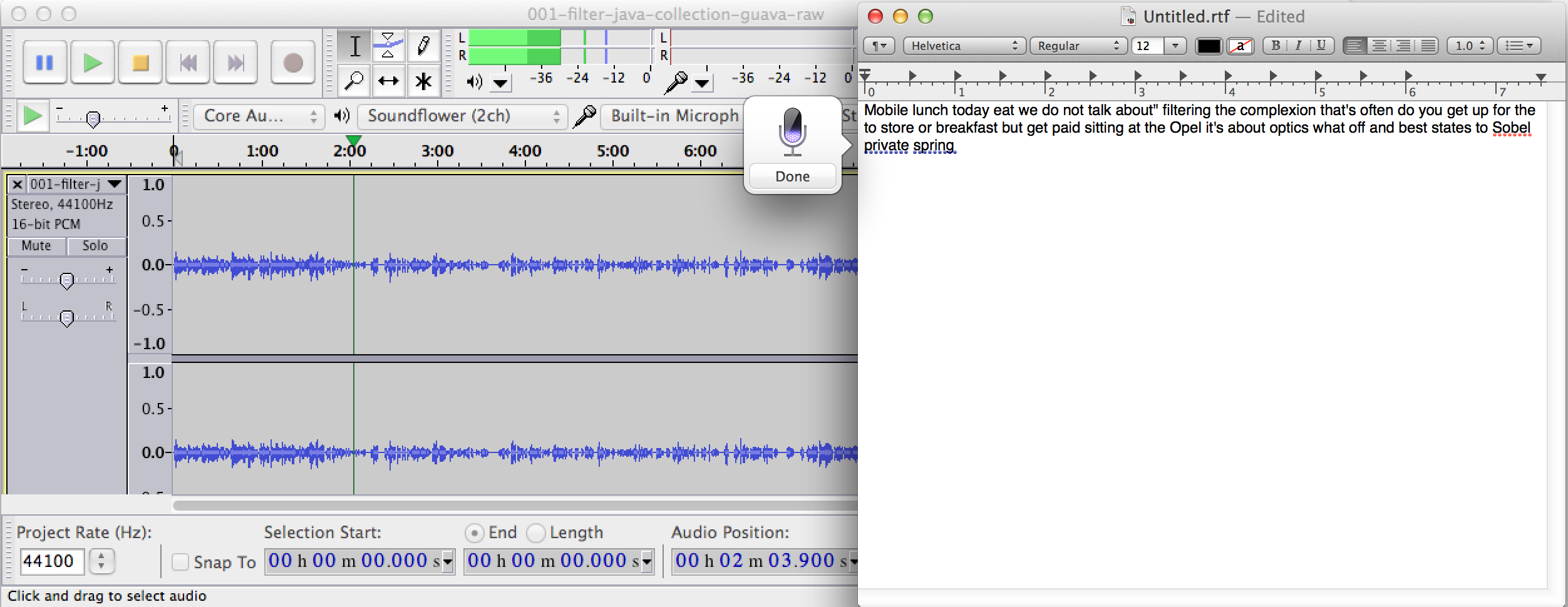Click the Project Rate 44100 field
The width and height of the screenshot is (1568, 607).
[x=52, y=561]
